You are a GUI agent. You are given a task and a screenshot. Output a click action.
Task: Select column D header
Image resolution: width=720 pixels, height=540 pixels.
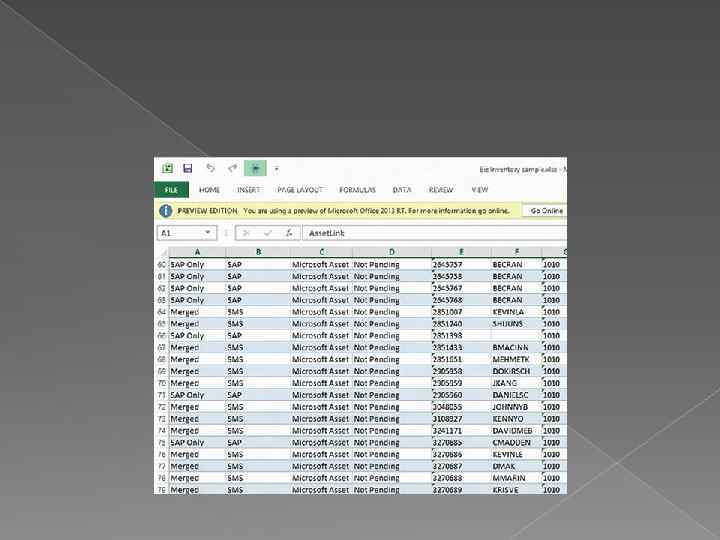392,252
